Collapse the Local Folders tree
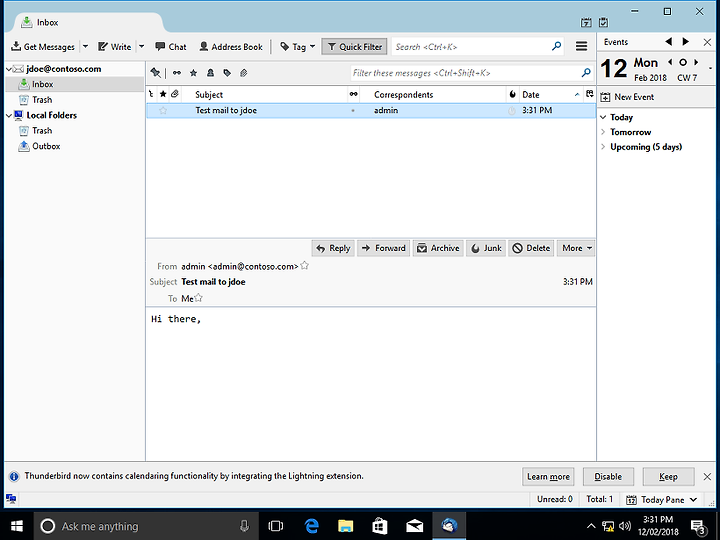Image resolution: width=720 pixels, height=540 pixels. click(9, 115)
